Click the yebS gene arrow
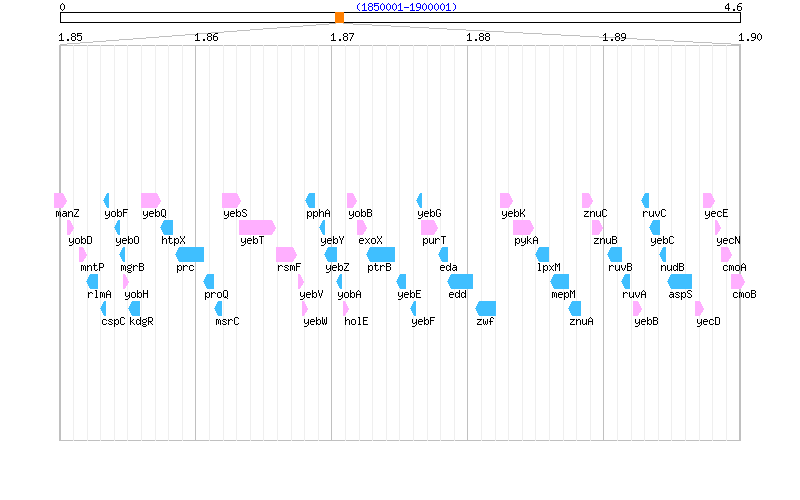 [x=231, y=200]
